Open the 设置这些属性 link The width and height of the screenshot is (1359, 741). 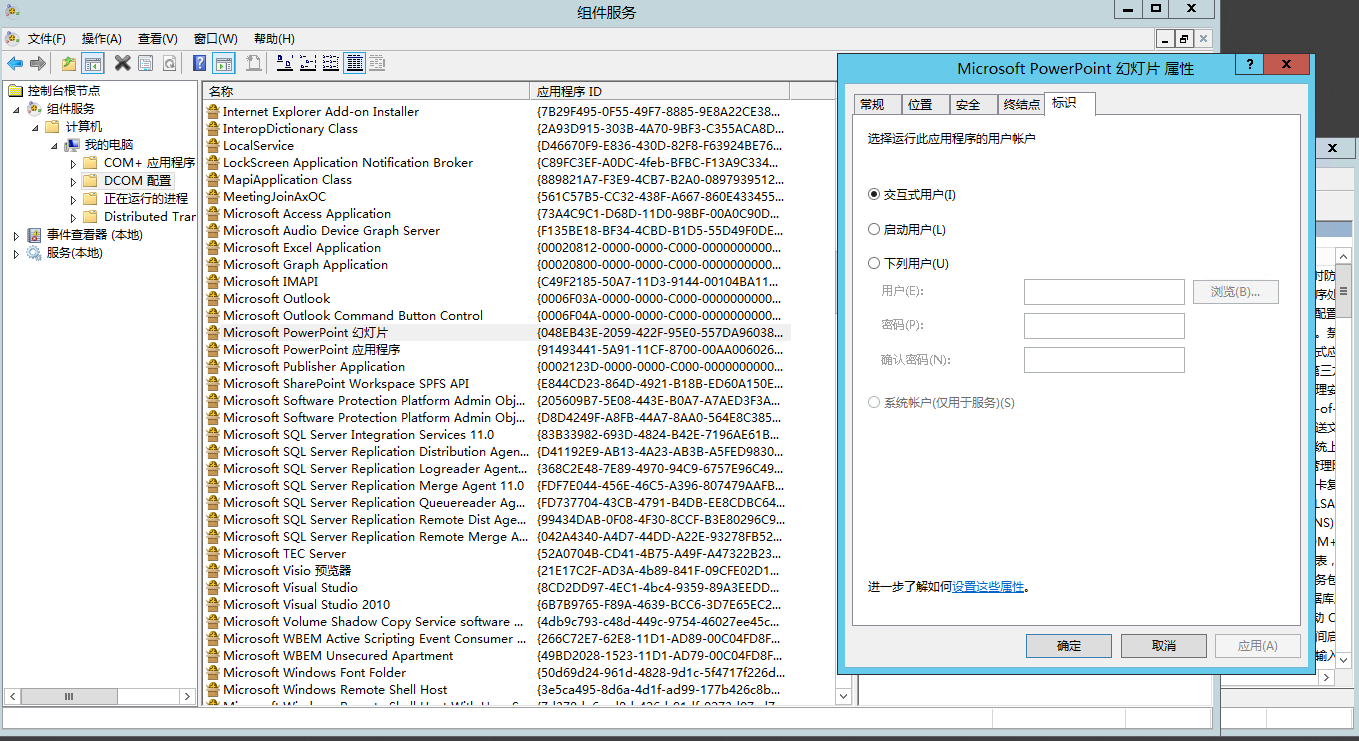pyautogui.click(x=988, y=587)
